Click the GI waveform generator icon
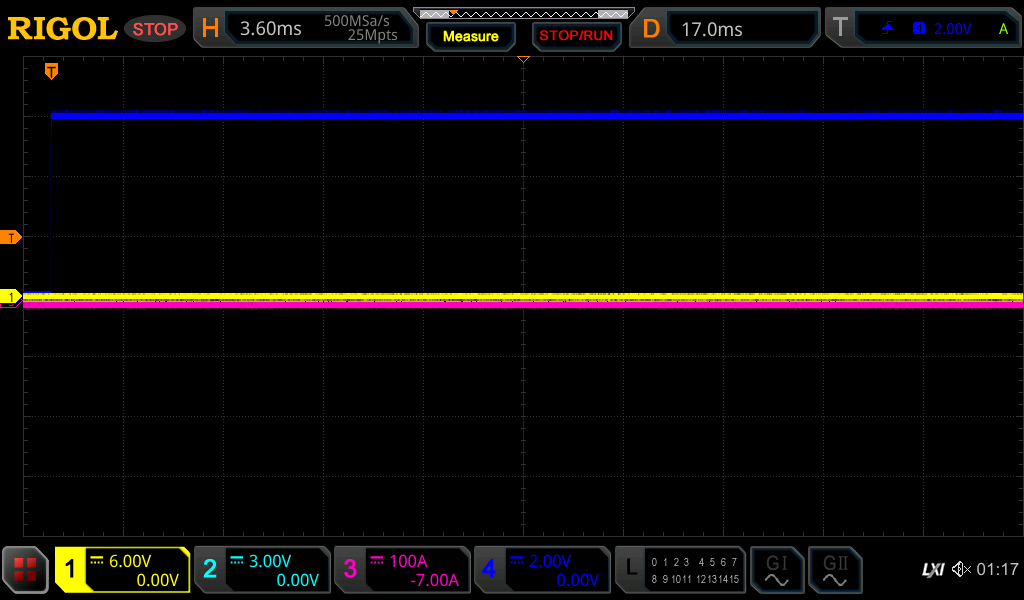Screen dimensions: 1024x600 tap(776, 570)
